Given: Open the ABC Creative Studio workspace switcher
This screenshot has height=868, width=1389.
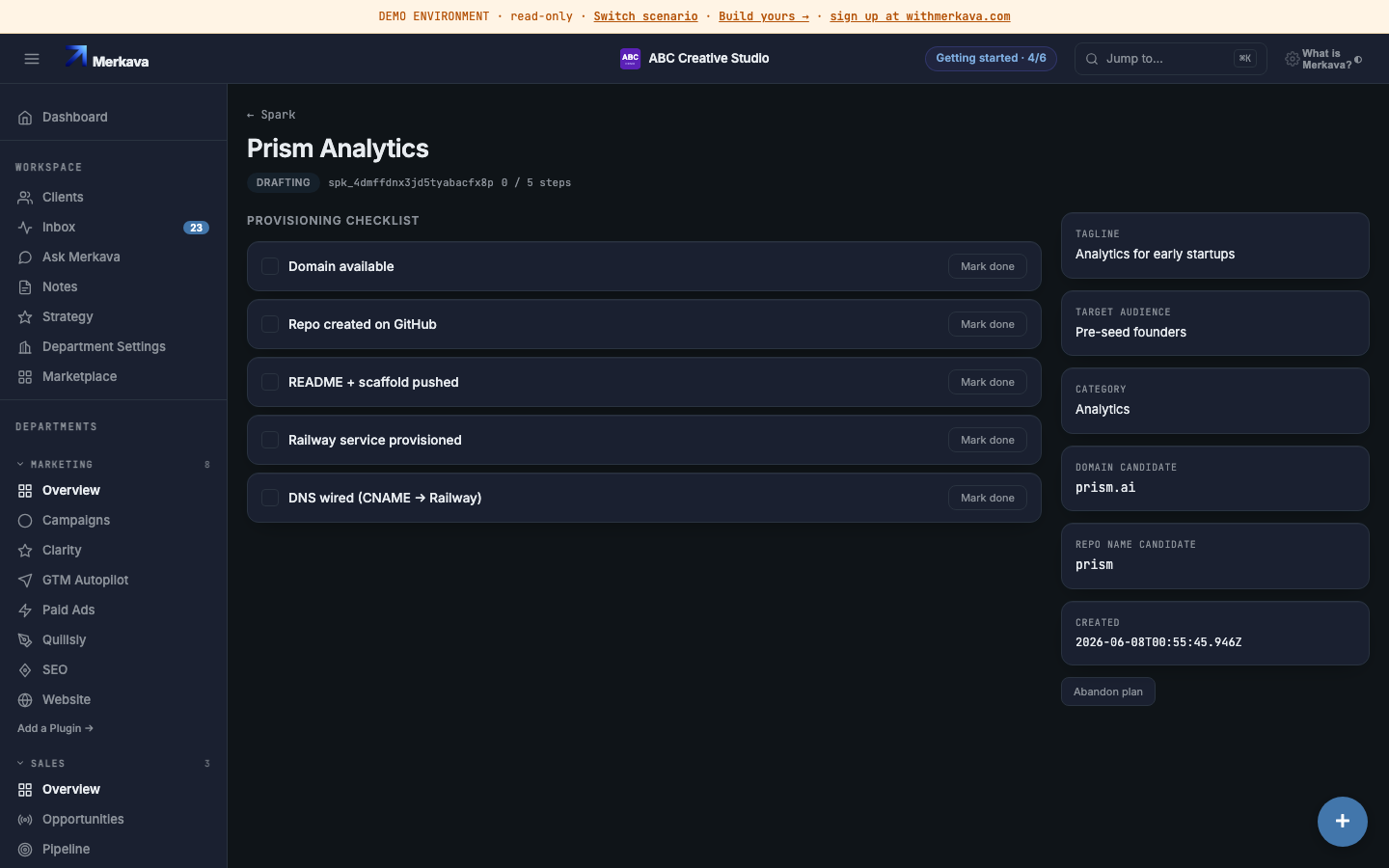Looking at the screenshot, I should [x=694, y=59].
